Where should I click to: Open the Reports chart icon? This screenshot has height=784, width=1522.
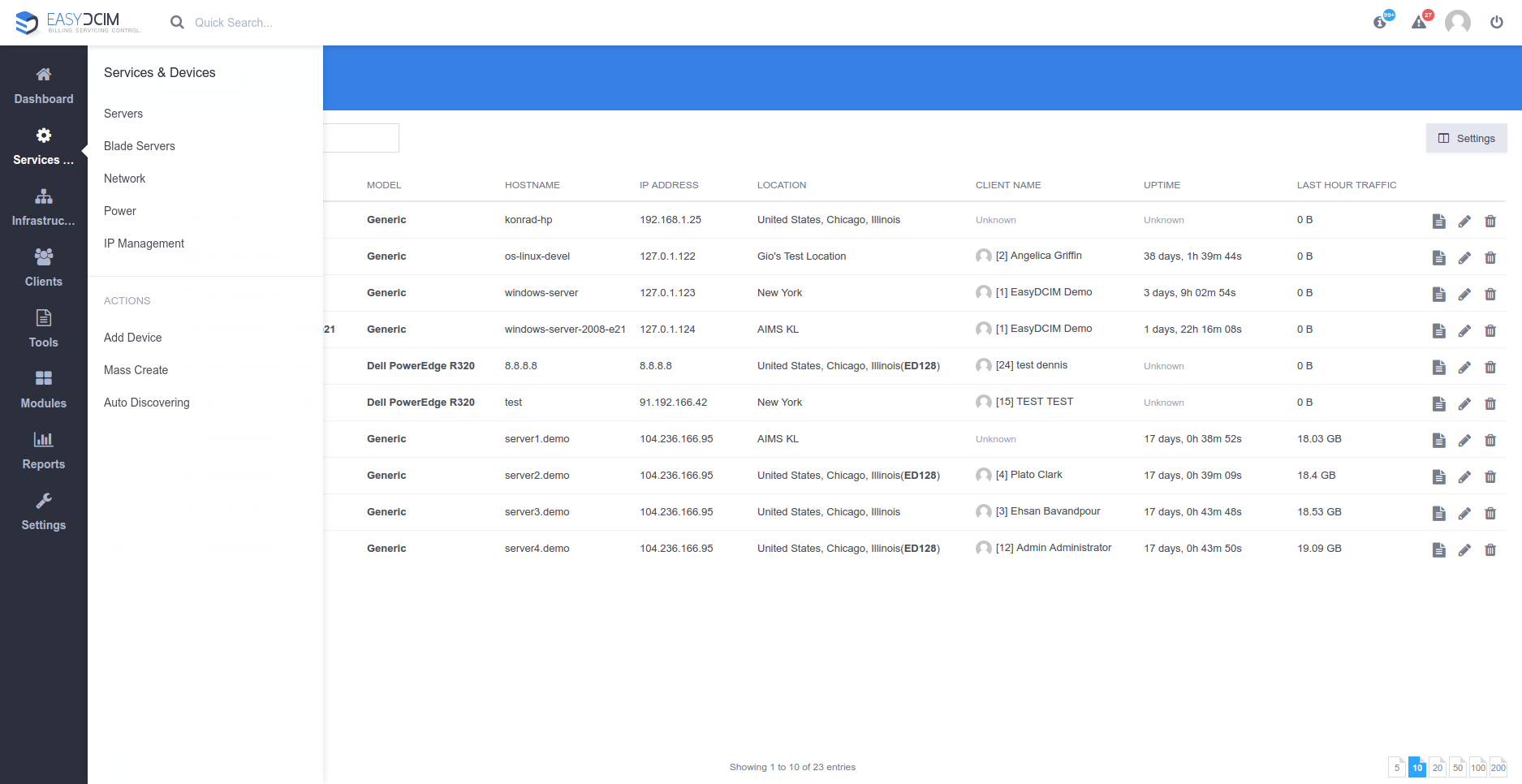click(x=44, y=440)
